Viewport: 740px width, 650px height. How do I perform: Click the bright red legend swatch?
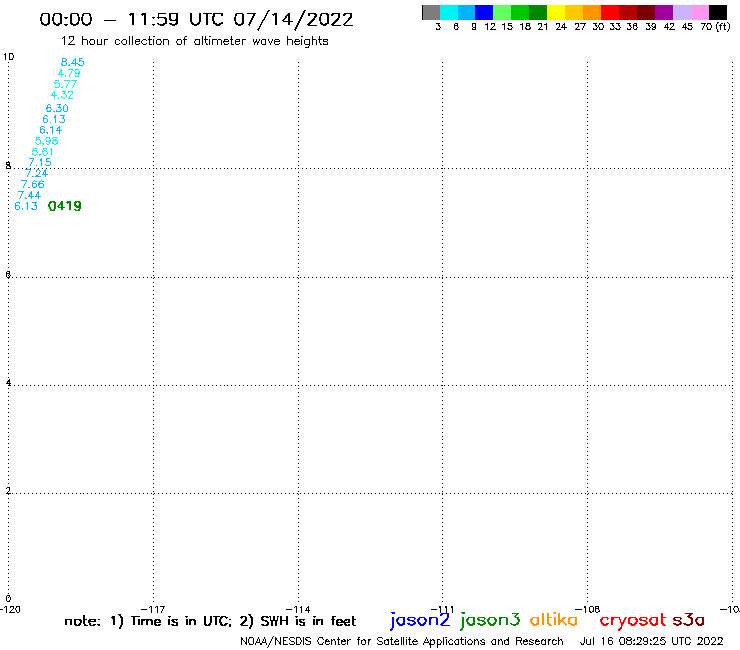610,12
